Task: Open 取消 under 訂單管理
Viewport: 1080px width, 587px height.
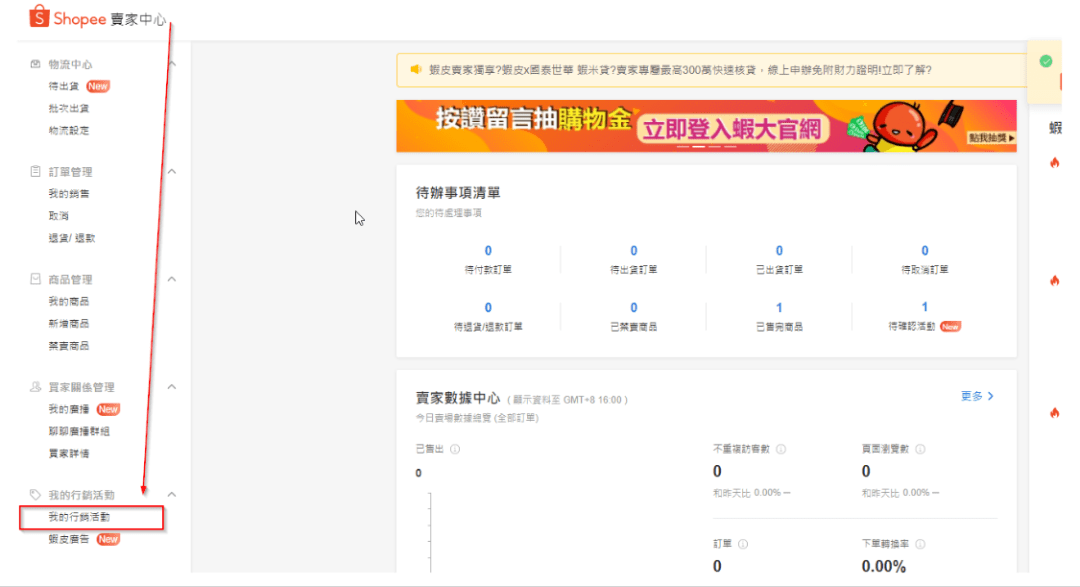Action: coord(59,216)
